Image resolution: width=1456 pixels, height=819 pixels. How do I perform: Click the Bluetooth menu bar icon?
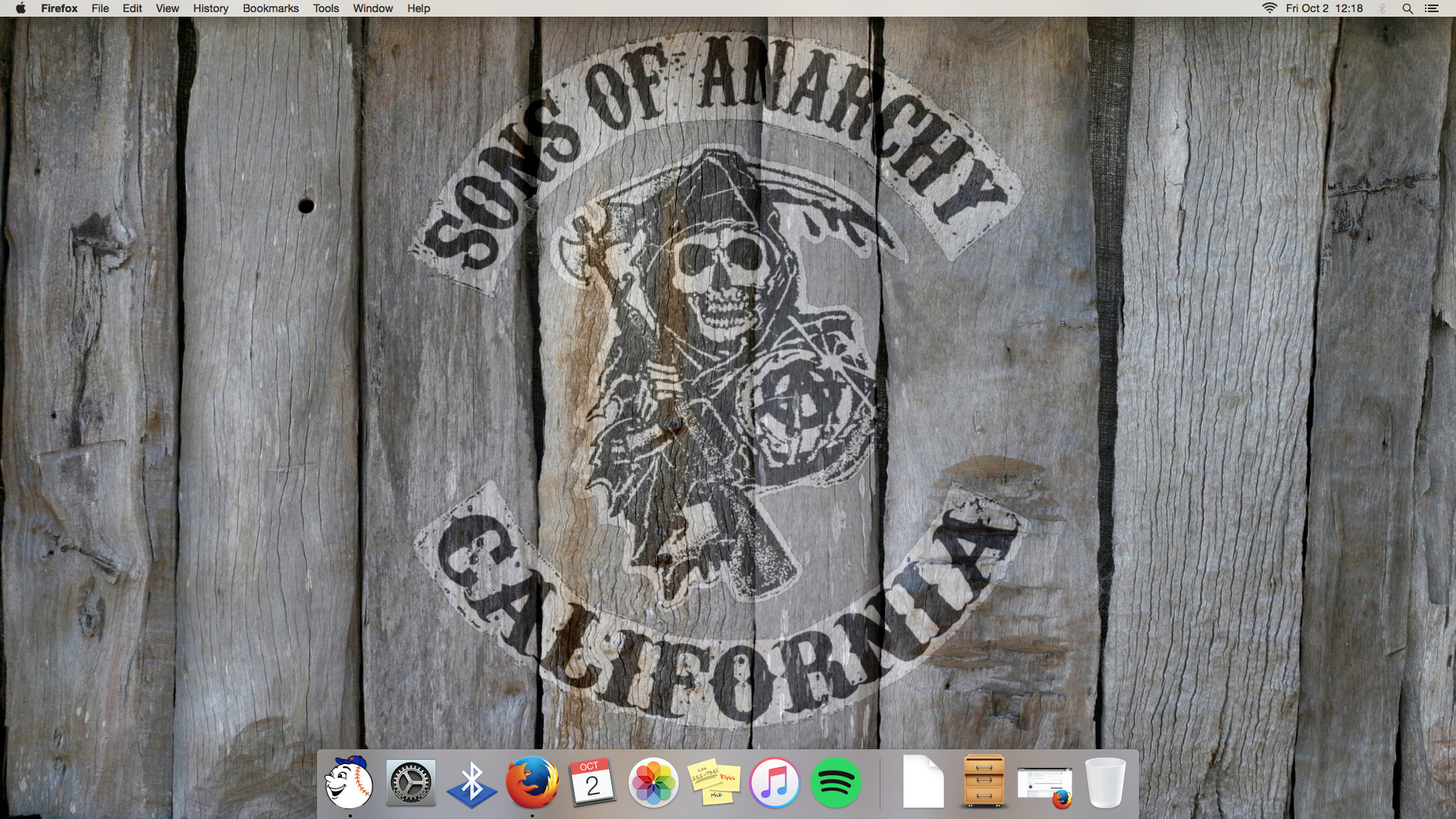[x=1382, y=8]
